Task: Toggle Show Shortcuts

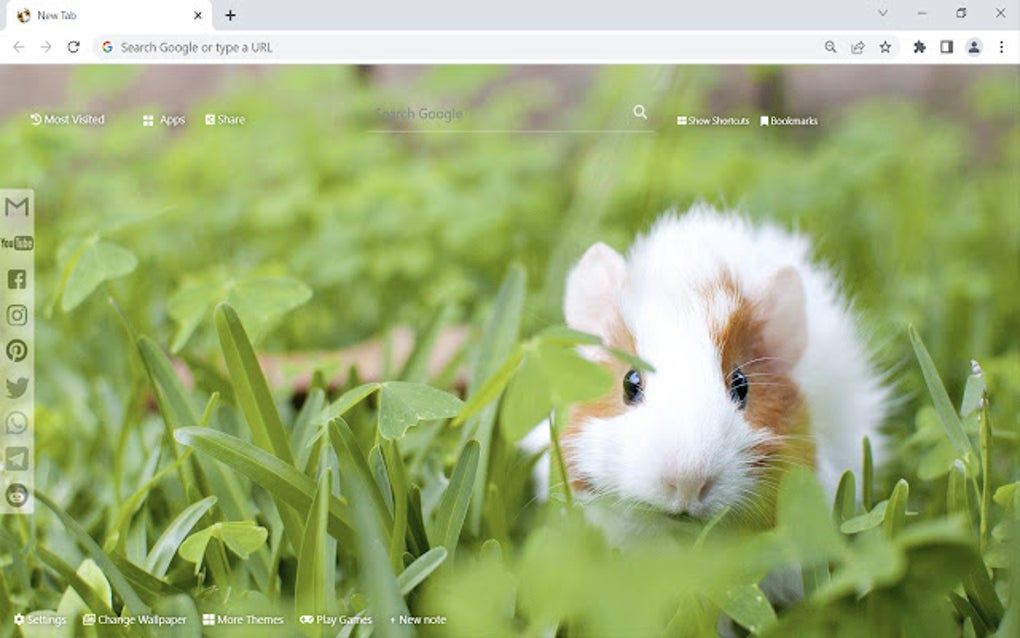Action: [713, 120]
